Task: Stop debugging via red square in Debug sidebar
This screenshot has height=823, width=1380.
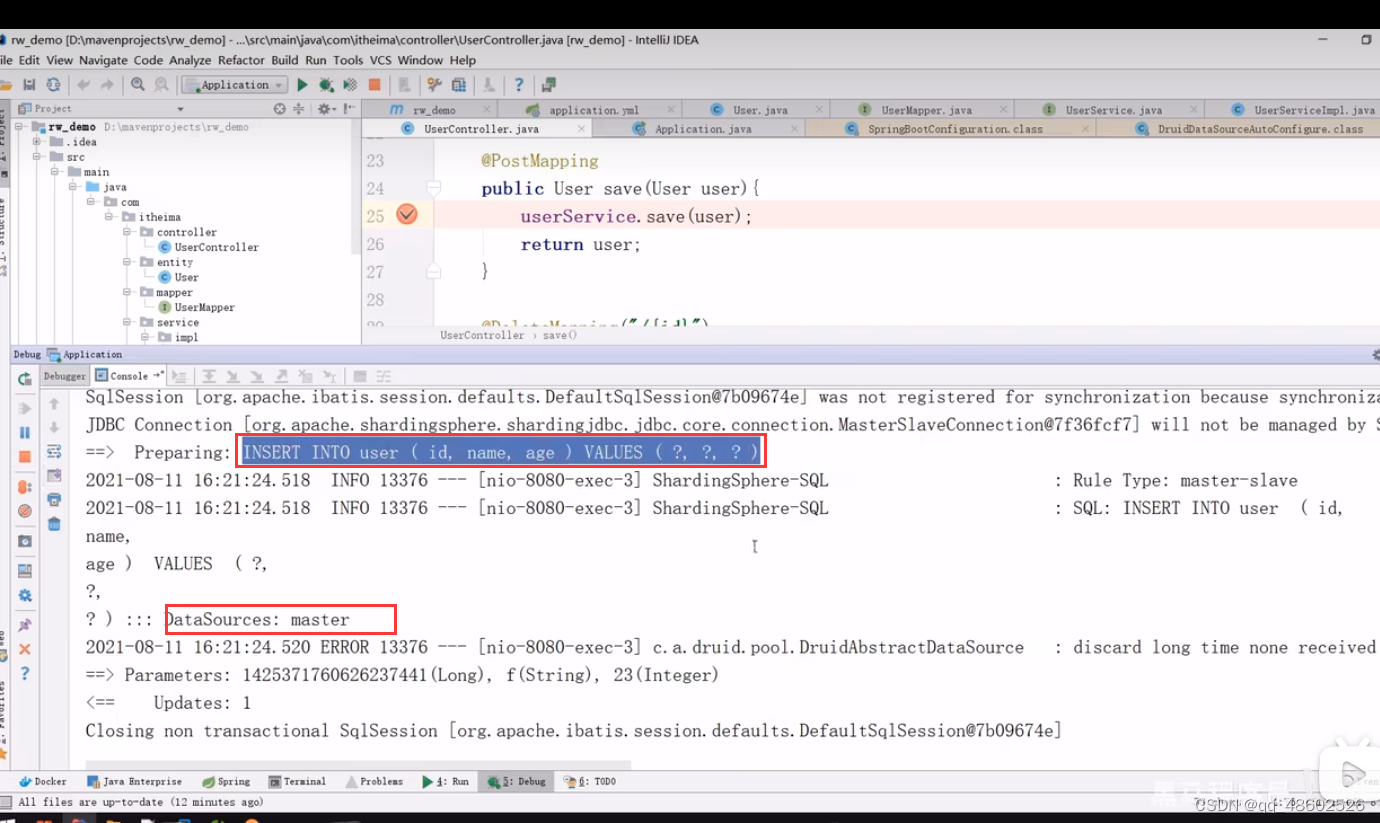Action: tap(25, 457)
